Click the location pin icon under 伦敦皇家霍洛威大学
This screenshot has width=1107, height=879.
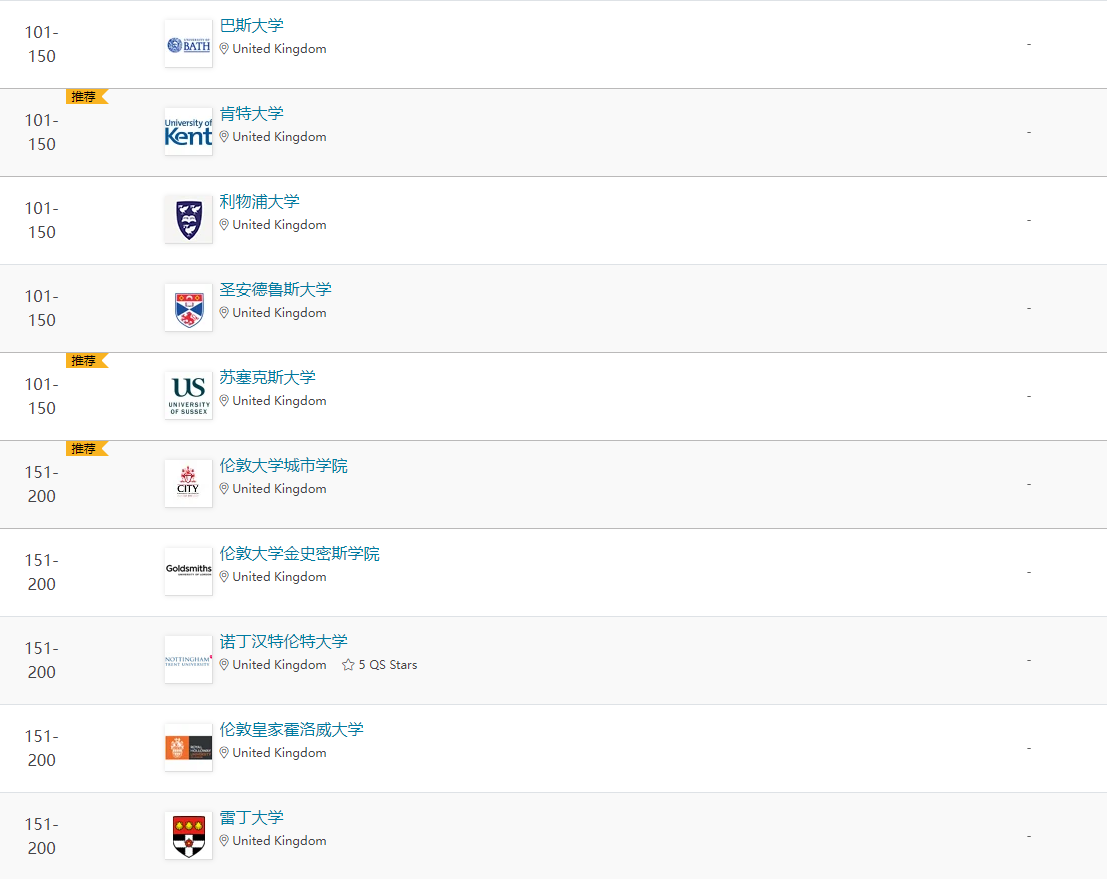pyautogui.click(x=224, y=753)
